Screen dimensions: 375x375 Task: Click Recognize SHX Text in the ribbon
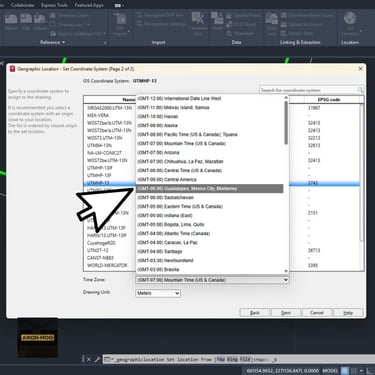pyautogui.click(x=160, y=15)
